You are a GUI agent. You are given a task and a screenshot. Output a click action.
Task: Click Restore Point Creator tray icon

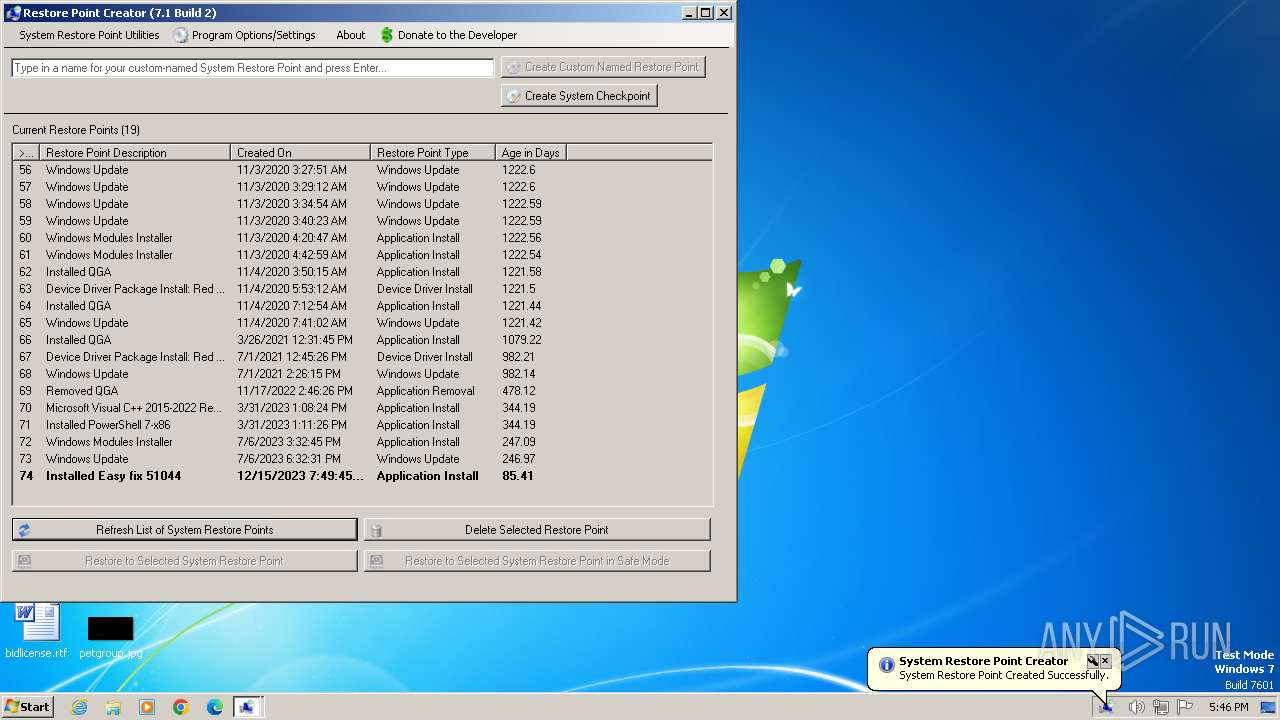point(1106,707)
